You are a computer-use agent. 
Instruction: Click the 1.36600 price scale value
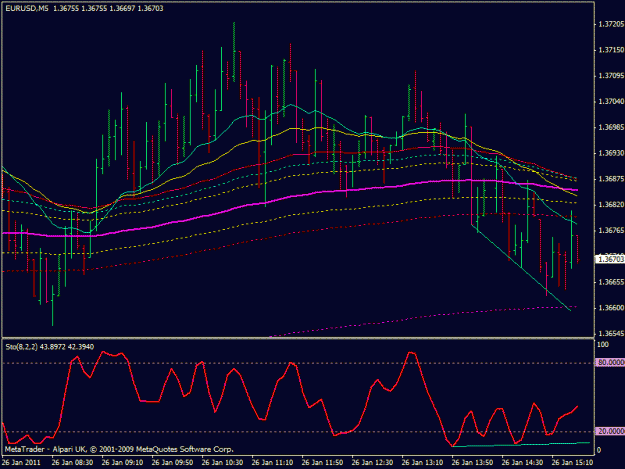611,308
